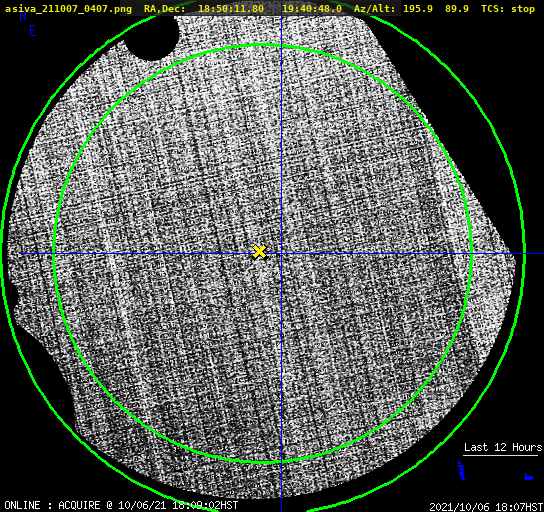Select the RA,Dec label in header
Screen dimensions: 544x512
coord(165,9)
